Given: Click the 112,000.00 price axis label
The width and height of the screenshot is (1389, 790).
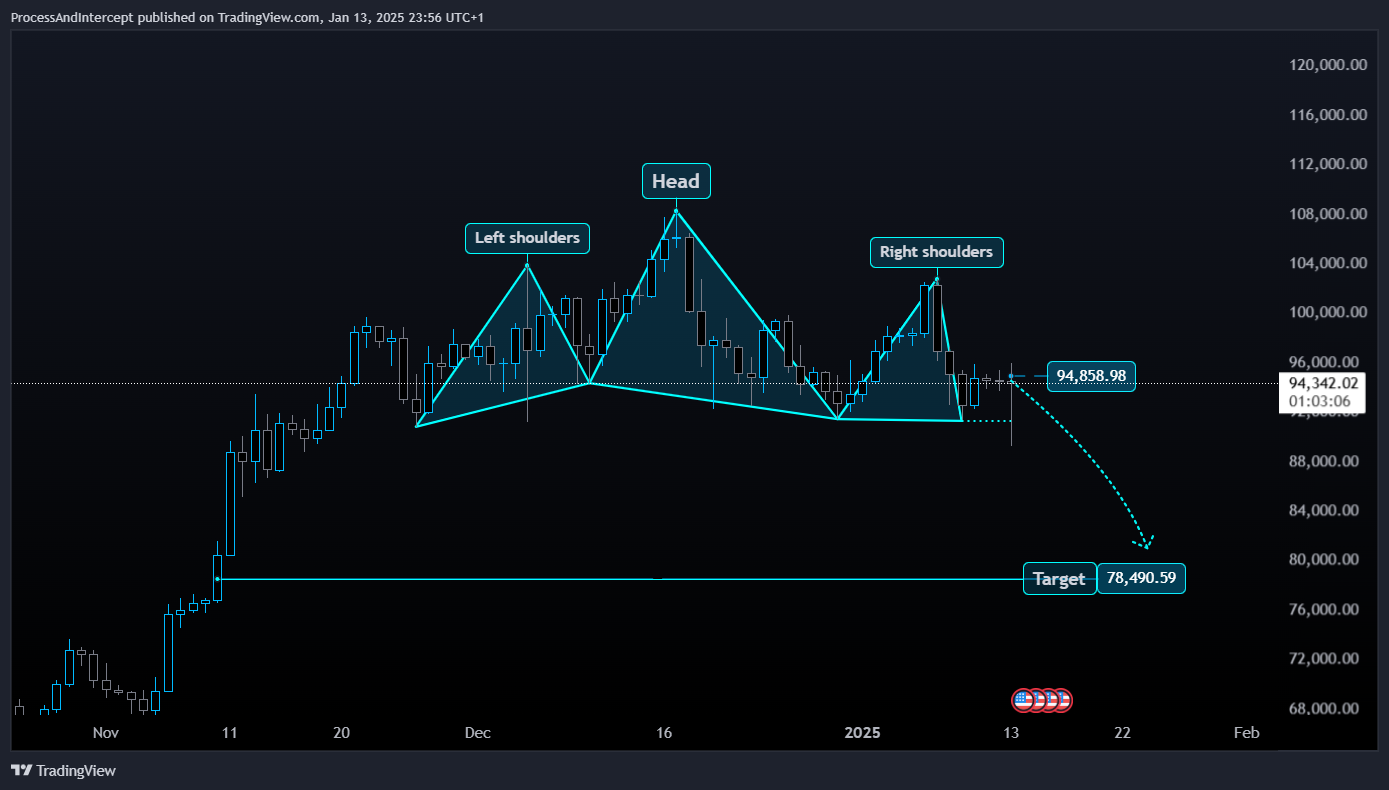Looking at the screenshot, I should [1327, 164].
